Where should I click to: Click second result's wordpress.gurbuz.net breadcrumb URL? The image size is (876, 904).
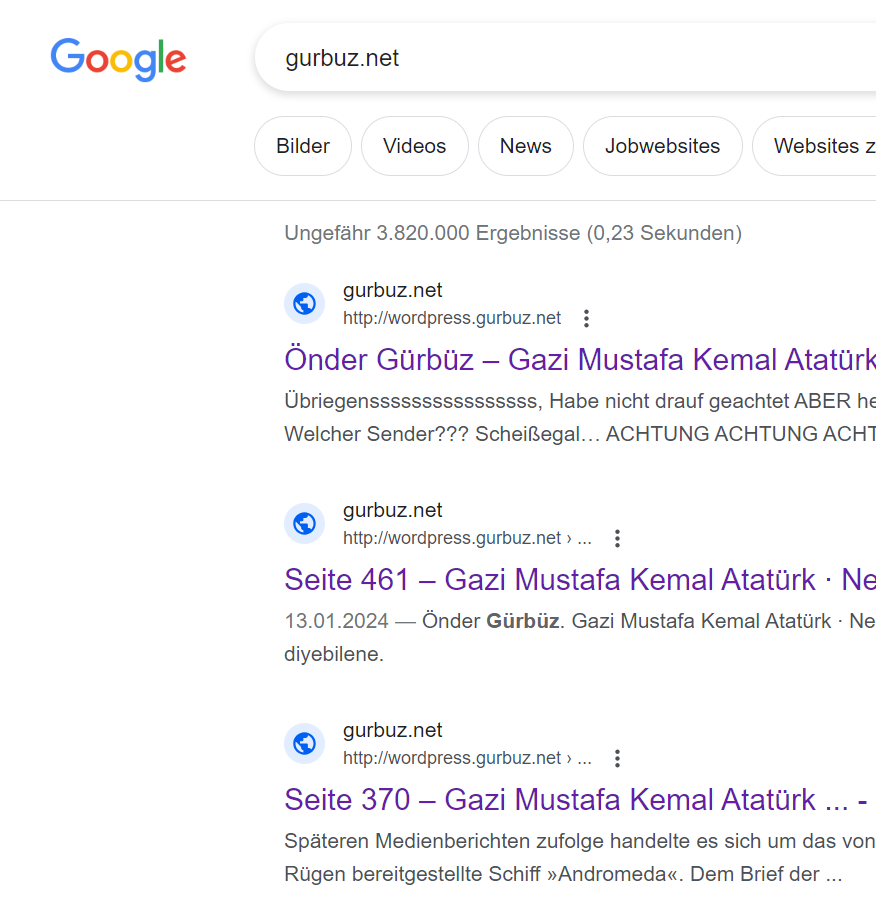point(452,539)
